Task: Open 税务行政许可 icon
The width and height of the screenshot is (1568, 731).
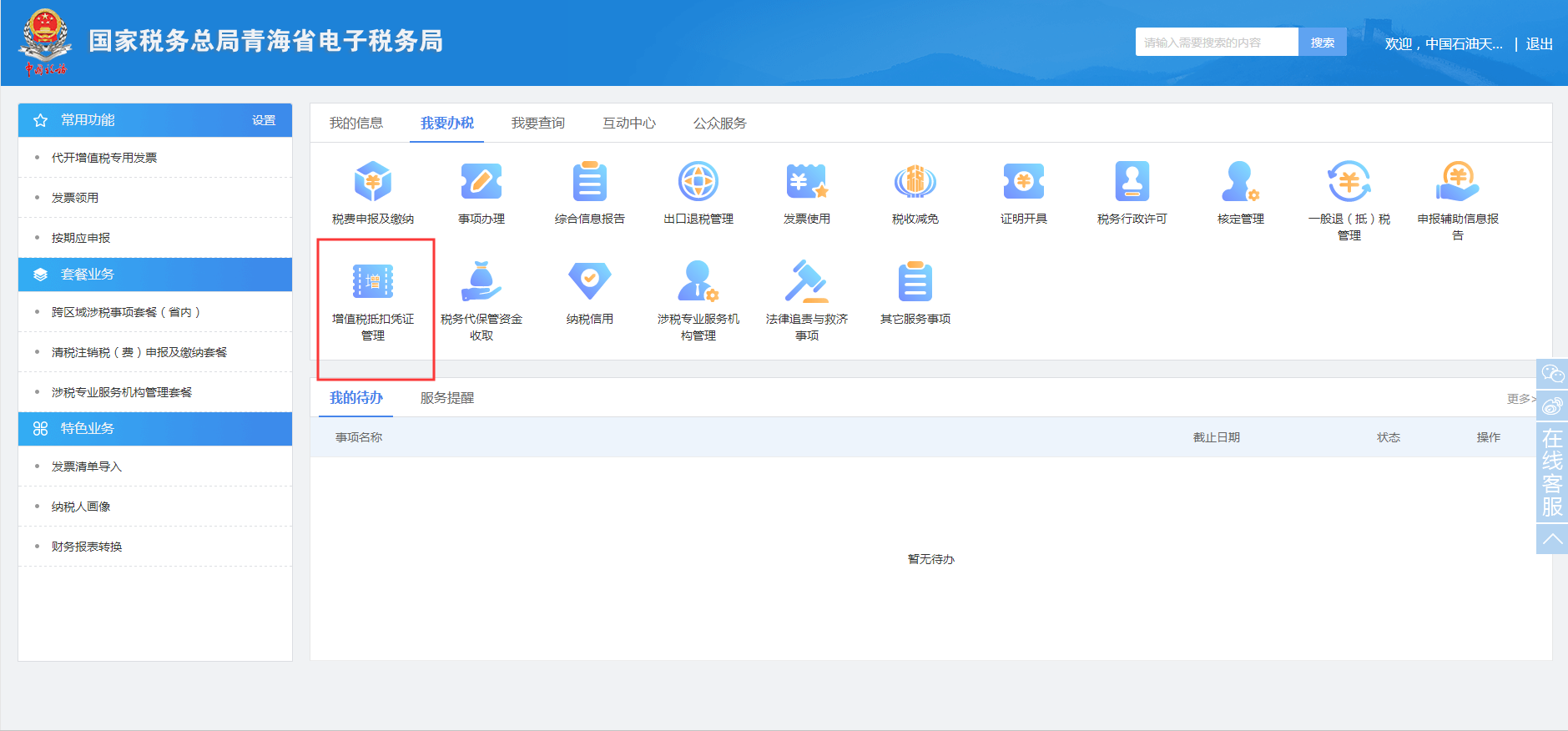Action: pos(1132,181)
